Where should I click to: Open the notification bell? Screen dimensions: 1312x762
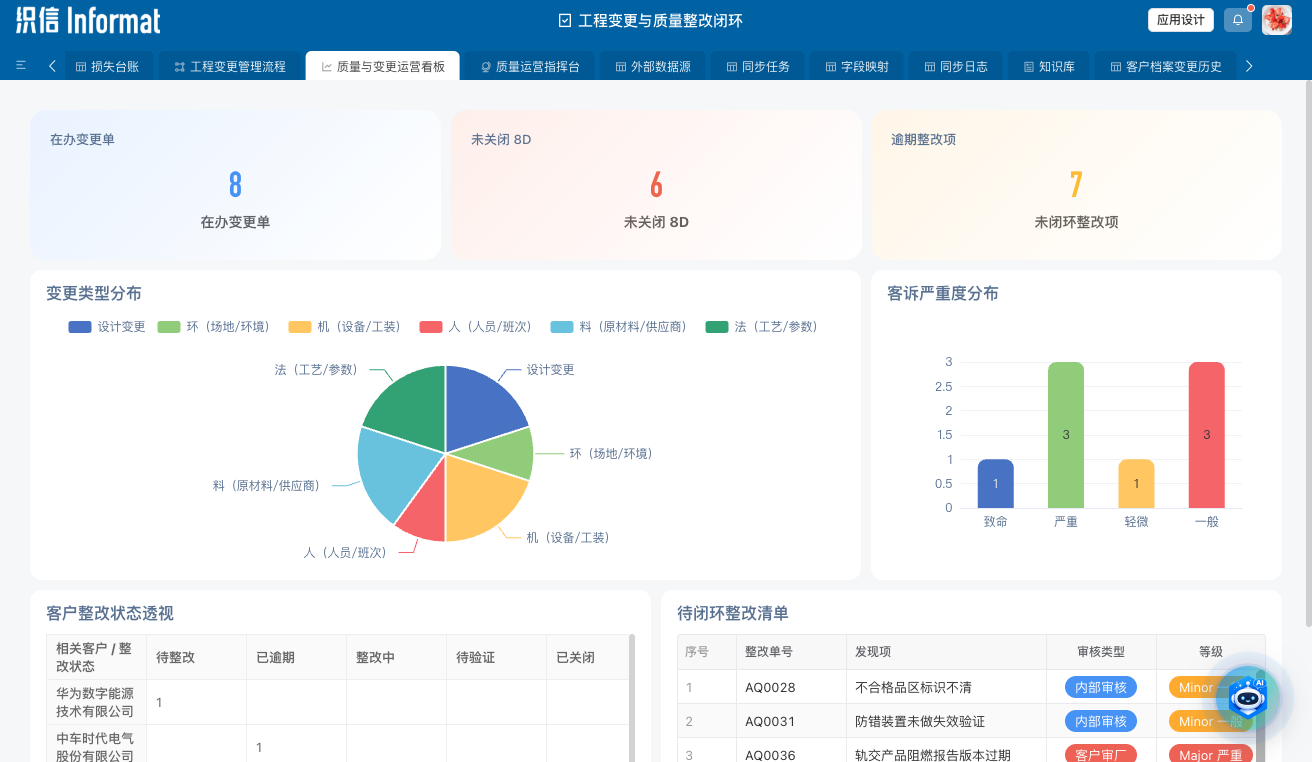1238,20
